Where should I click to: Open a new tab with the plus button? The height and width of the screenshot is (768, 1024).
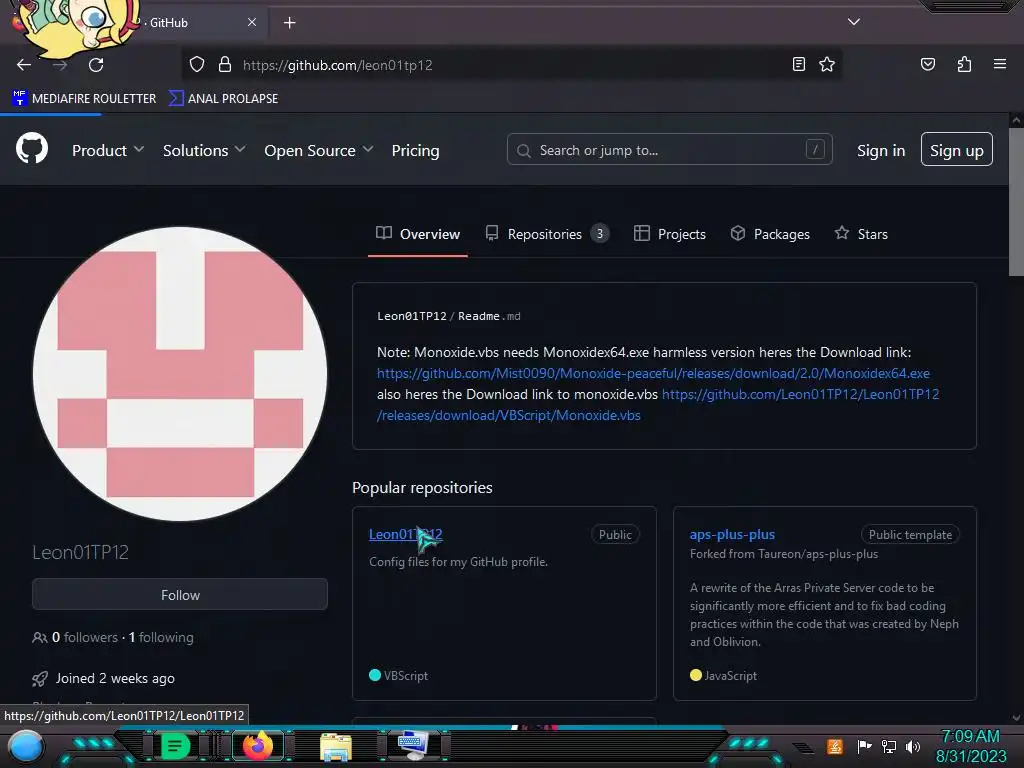[x=289, y=23]
